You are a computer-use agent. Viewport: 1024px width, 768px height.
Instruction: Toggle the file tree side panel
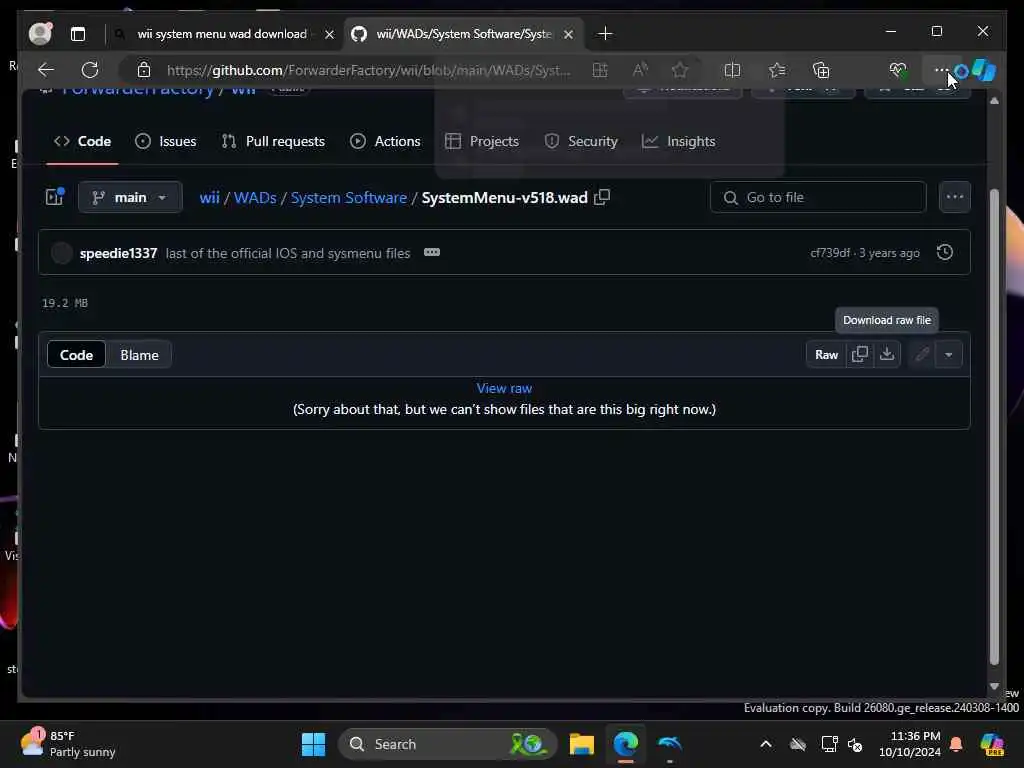tap(55, 197)
